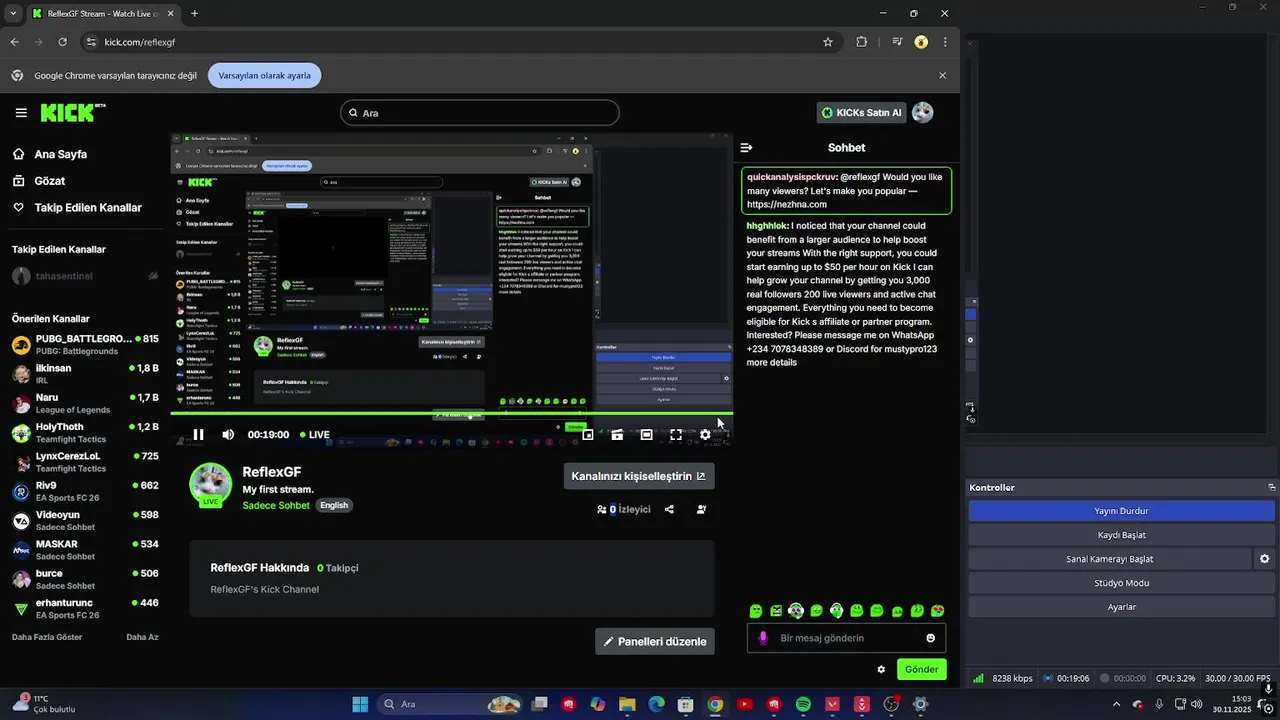
Task: Click Panelleri düzenle button
Action: tap(655, 641)
